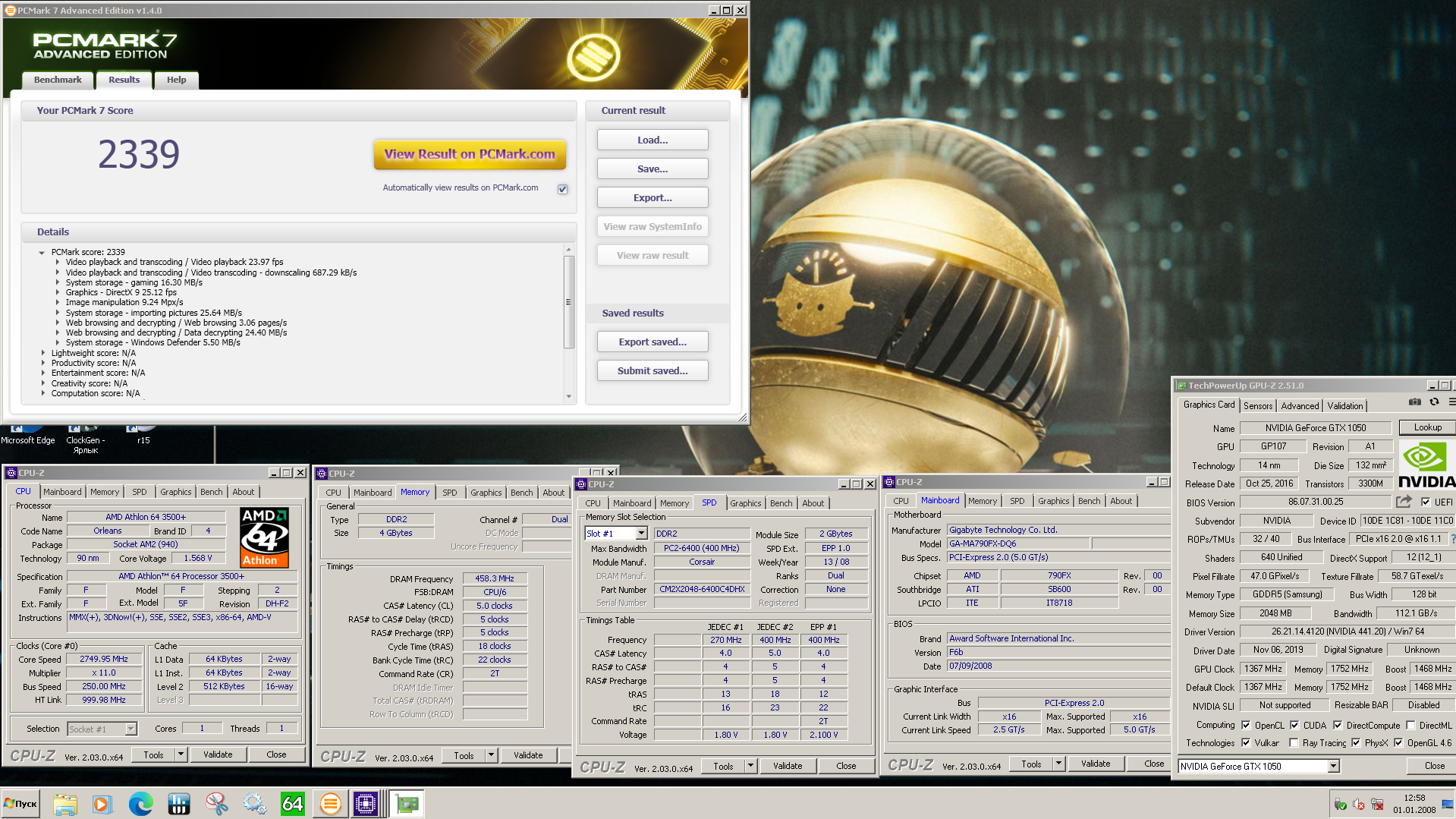The image size is (1456, 819).
Task: Click Validate in CPU-Z SPD window
Action: point(788,766)
